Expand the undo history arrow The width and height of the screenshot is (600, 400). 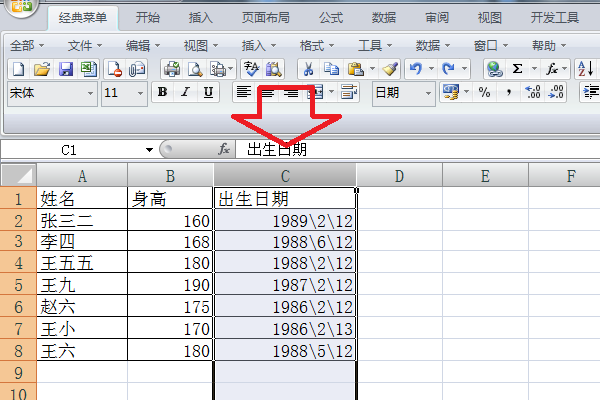pyautogui.click(x=431, y=69)
